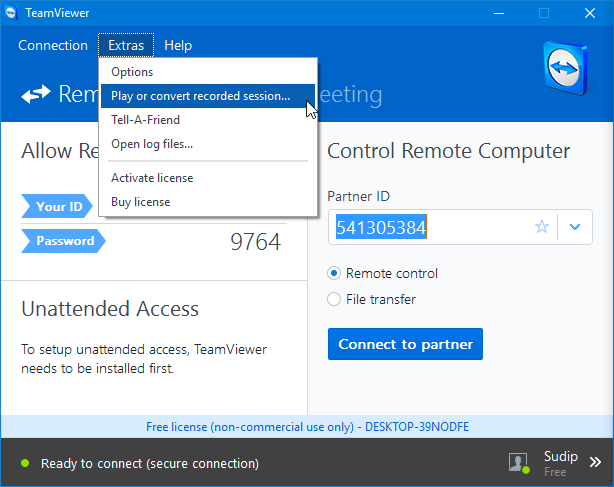Choose Play or convert recorded session
614x487 pixels.
tap(208, 96)
